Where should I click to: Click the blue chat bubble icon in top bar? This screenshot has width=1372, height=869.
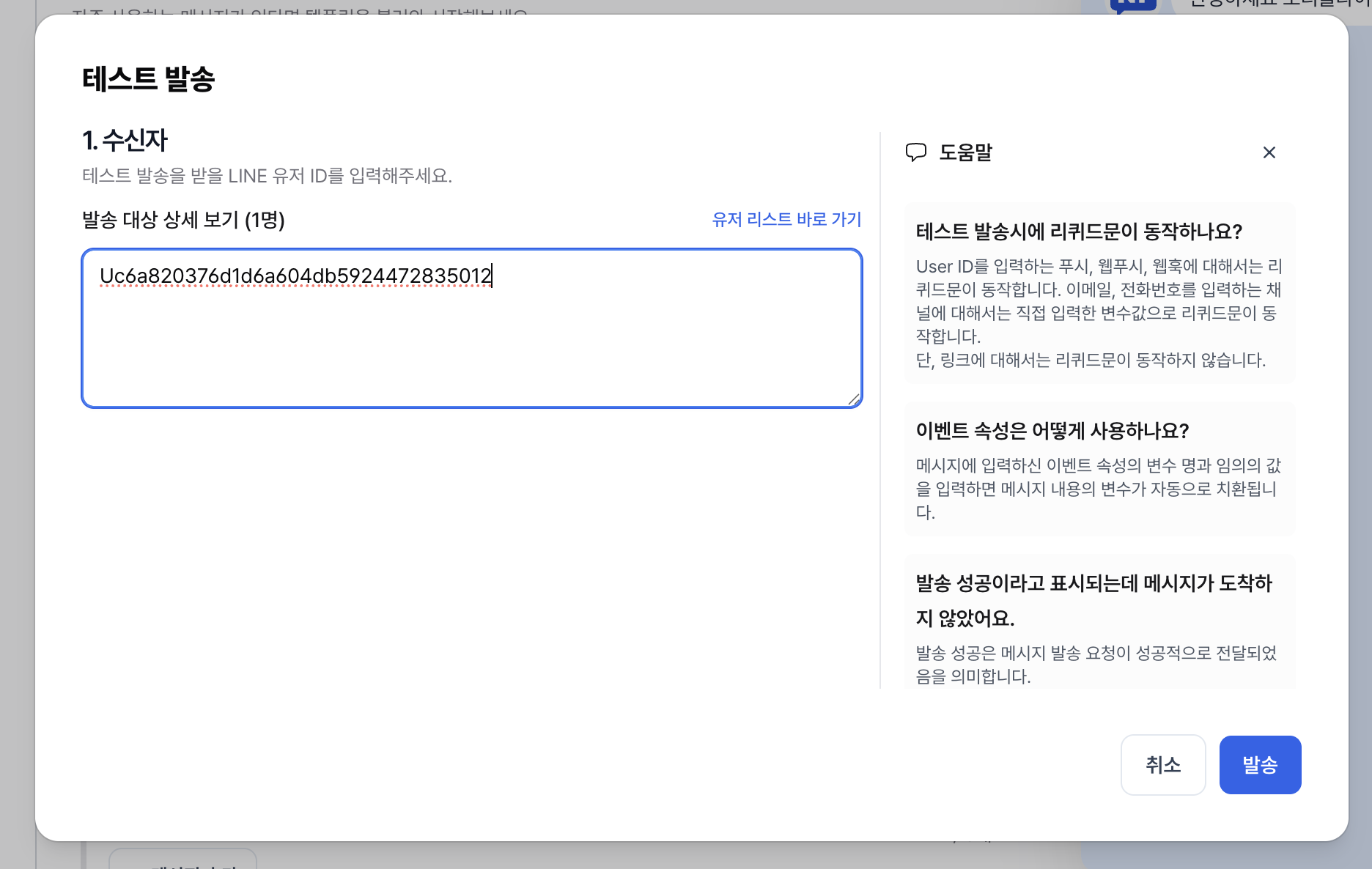[1133, 6]
